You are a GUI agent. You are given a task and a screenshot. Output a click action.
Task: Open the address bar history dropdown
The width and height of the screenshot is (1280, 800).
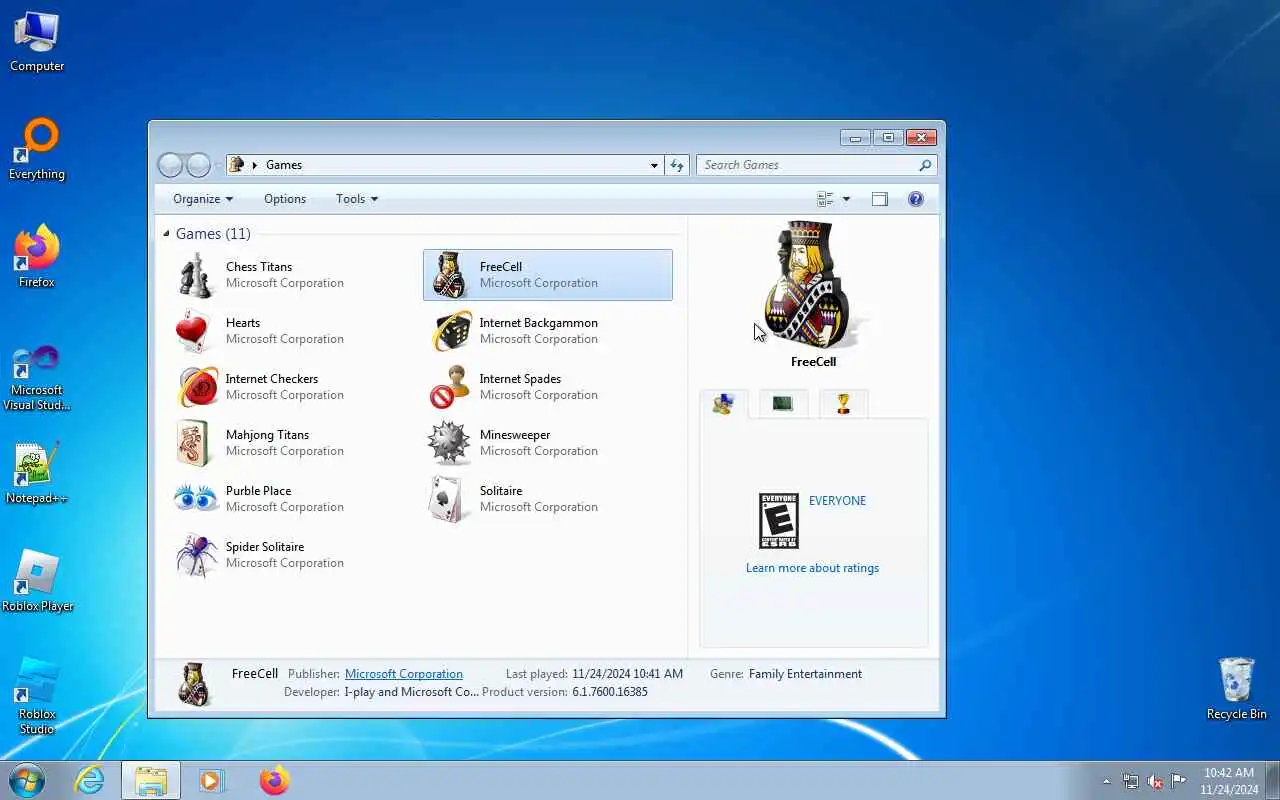tap(654, 165)
